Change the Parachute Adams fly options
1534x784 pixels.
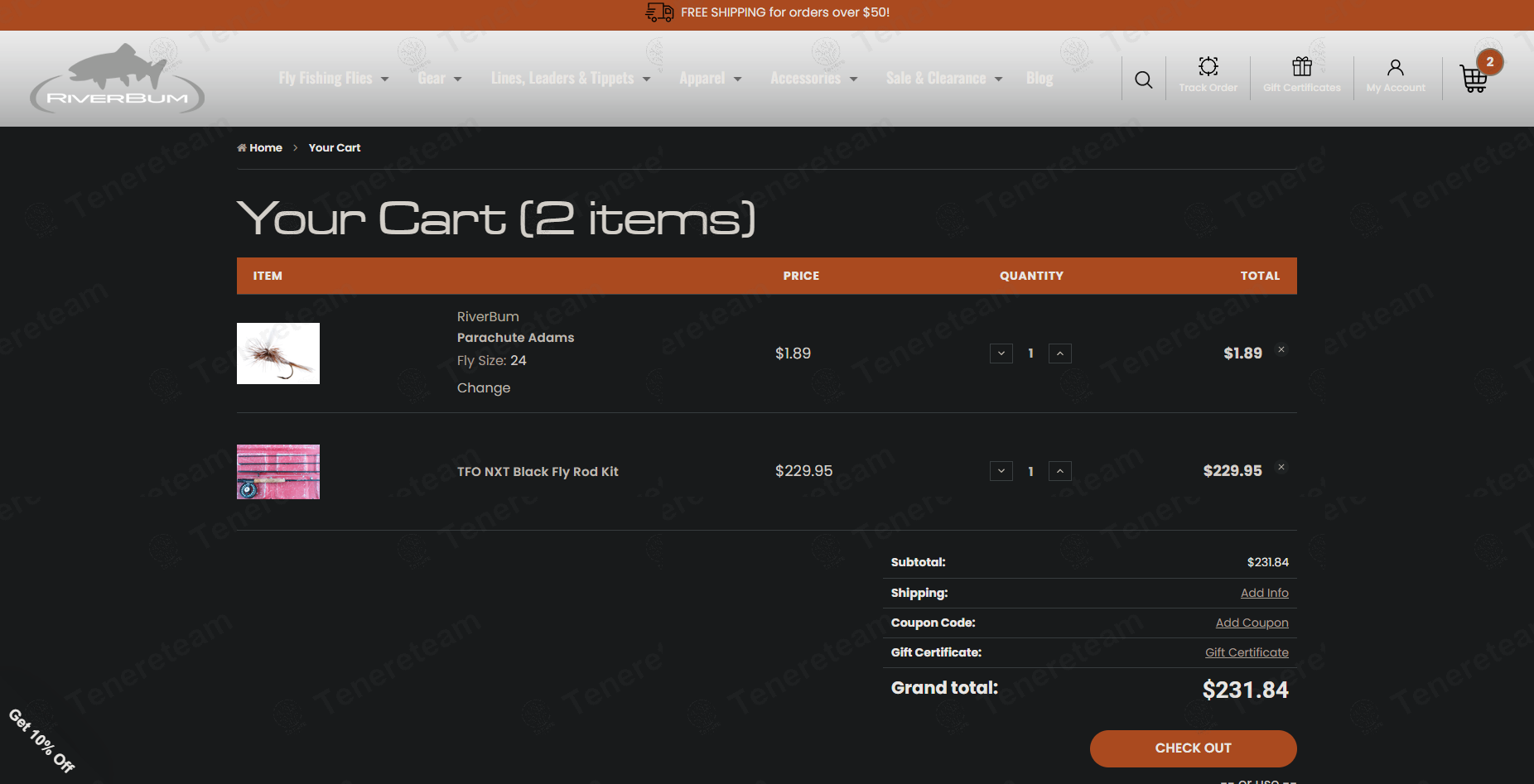click(484, 388)
